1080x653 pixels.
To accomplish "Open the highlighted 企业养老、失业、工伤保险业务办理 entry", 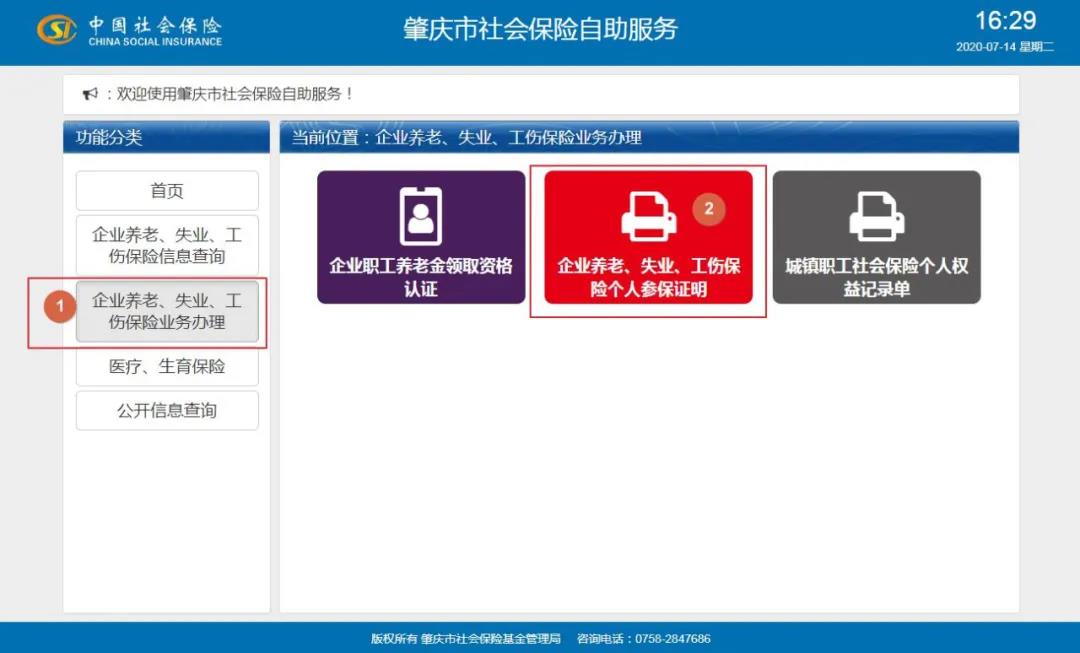I will pos(166,311).
